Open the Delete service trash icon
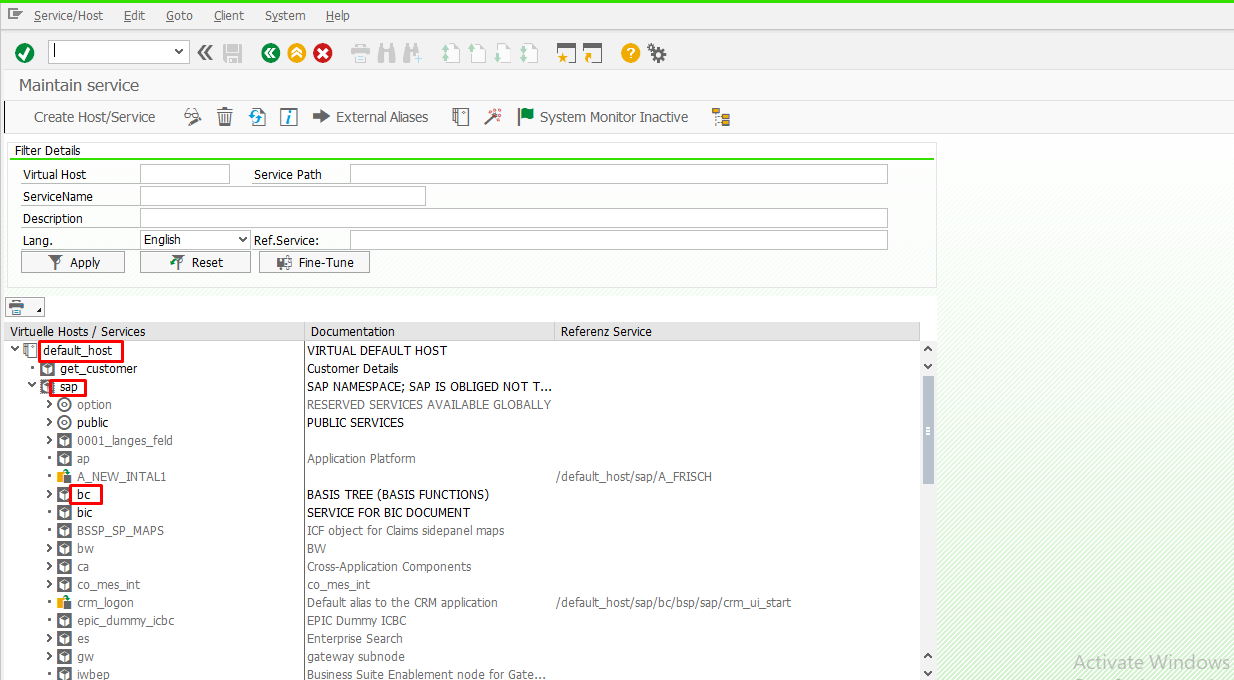This screenshot has height=680, width=1234. tap(224, 116)
